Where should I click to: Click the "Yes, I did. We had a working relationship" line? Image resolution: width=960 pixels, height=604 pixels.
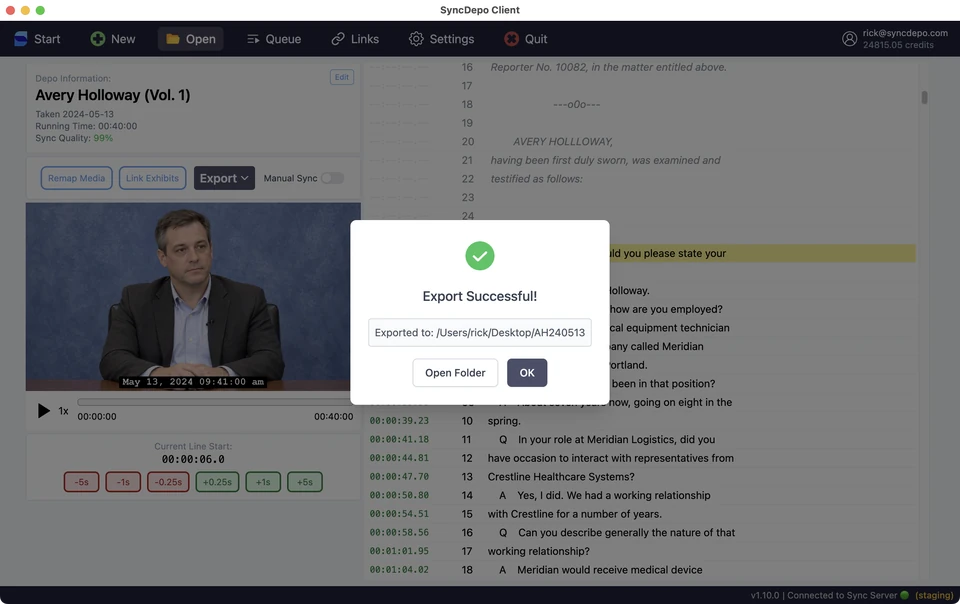(613, 495)
